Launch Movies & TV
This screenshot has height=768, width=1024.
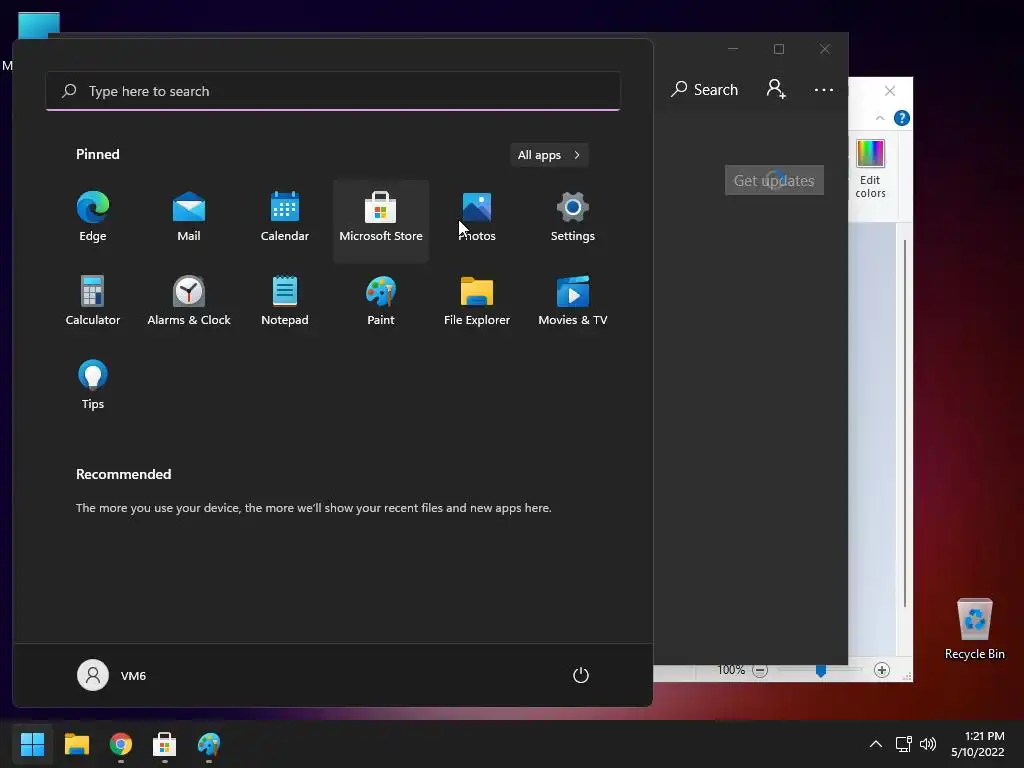[x=573, y=301]
